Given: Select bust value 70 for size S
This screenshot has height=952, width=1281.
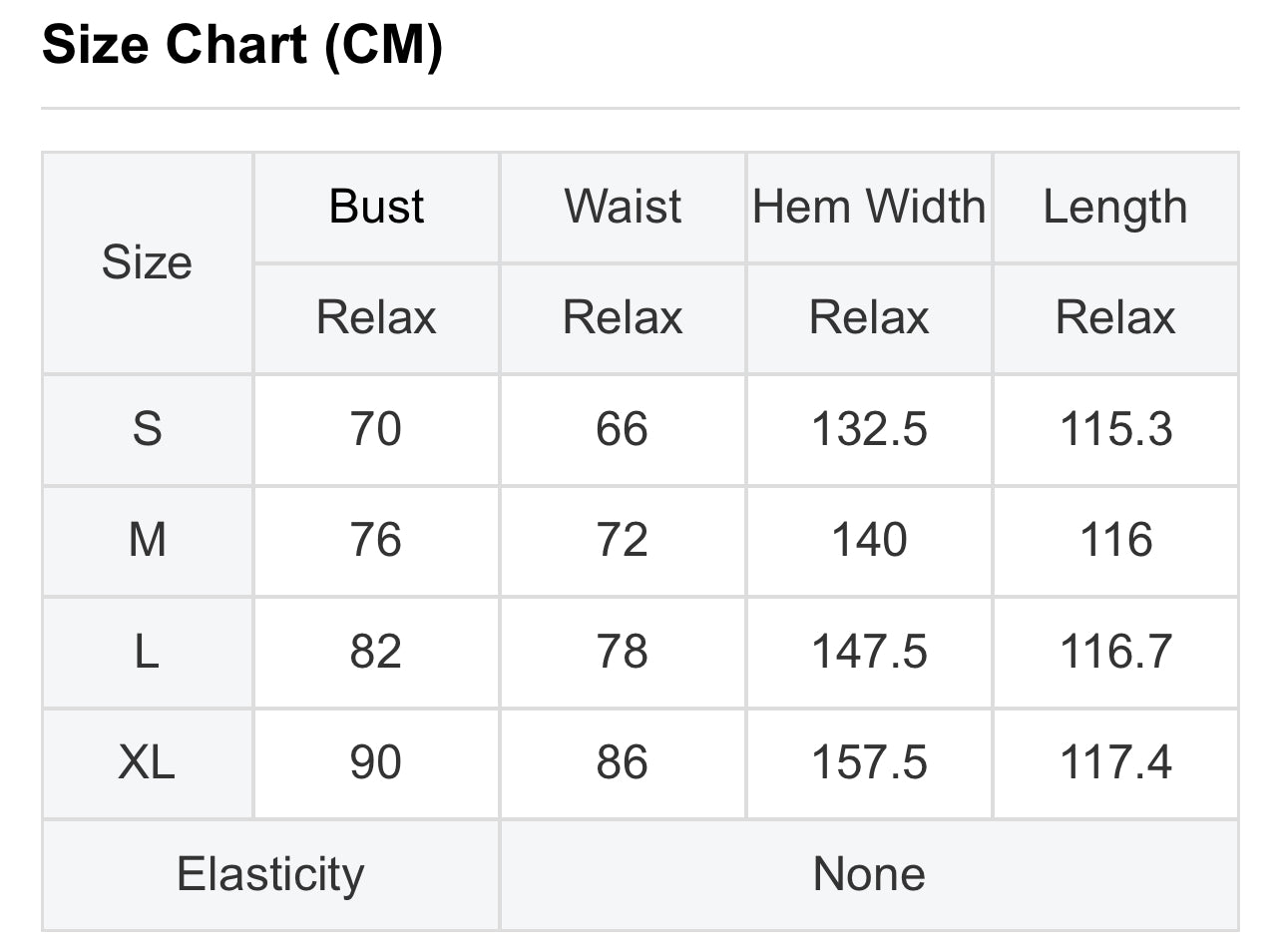Looking at the screenshot, I should (x=376, y=430).
